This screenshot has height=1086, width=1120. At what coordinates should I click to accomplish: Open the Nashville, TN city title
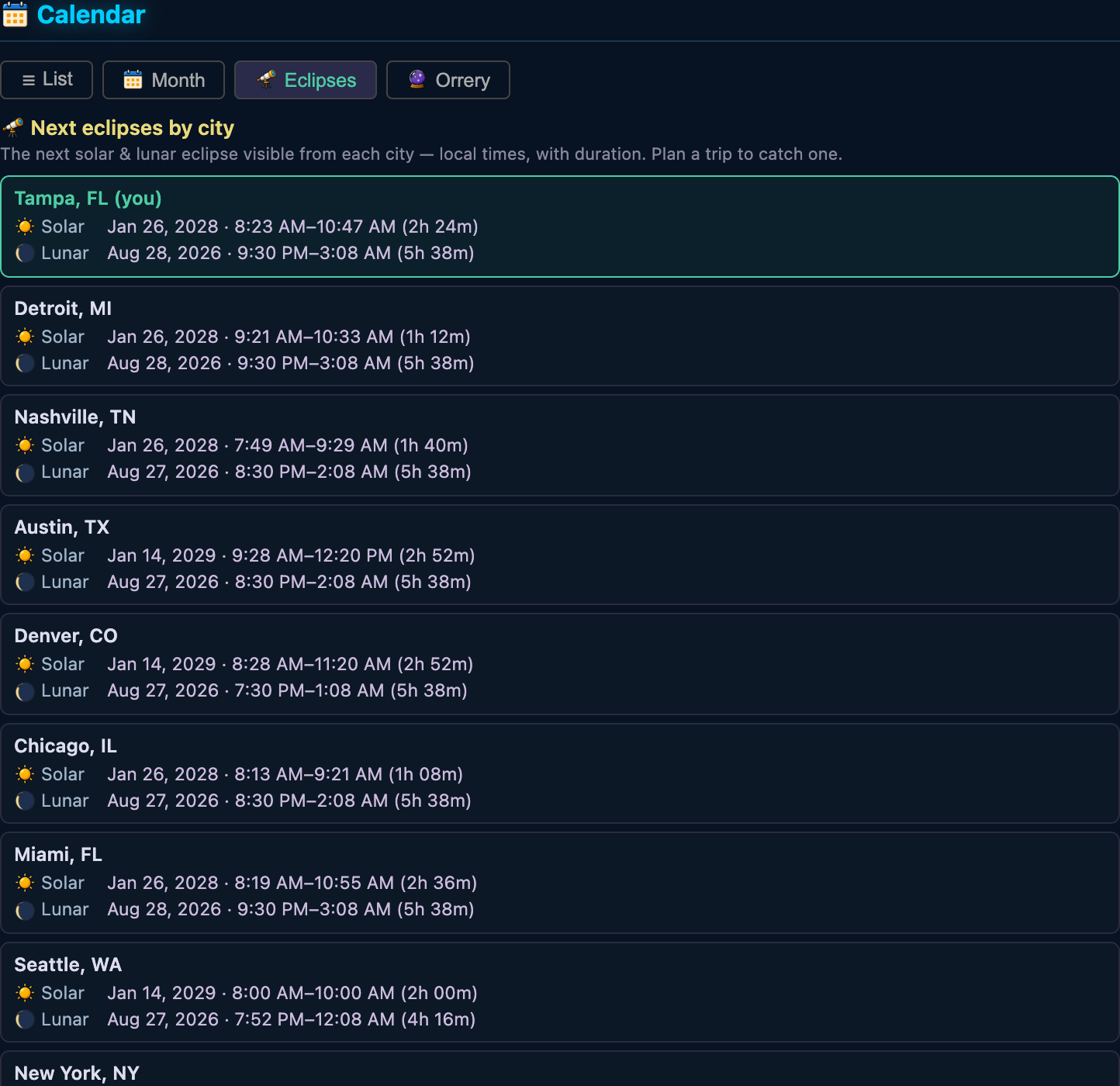point(75,417)
